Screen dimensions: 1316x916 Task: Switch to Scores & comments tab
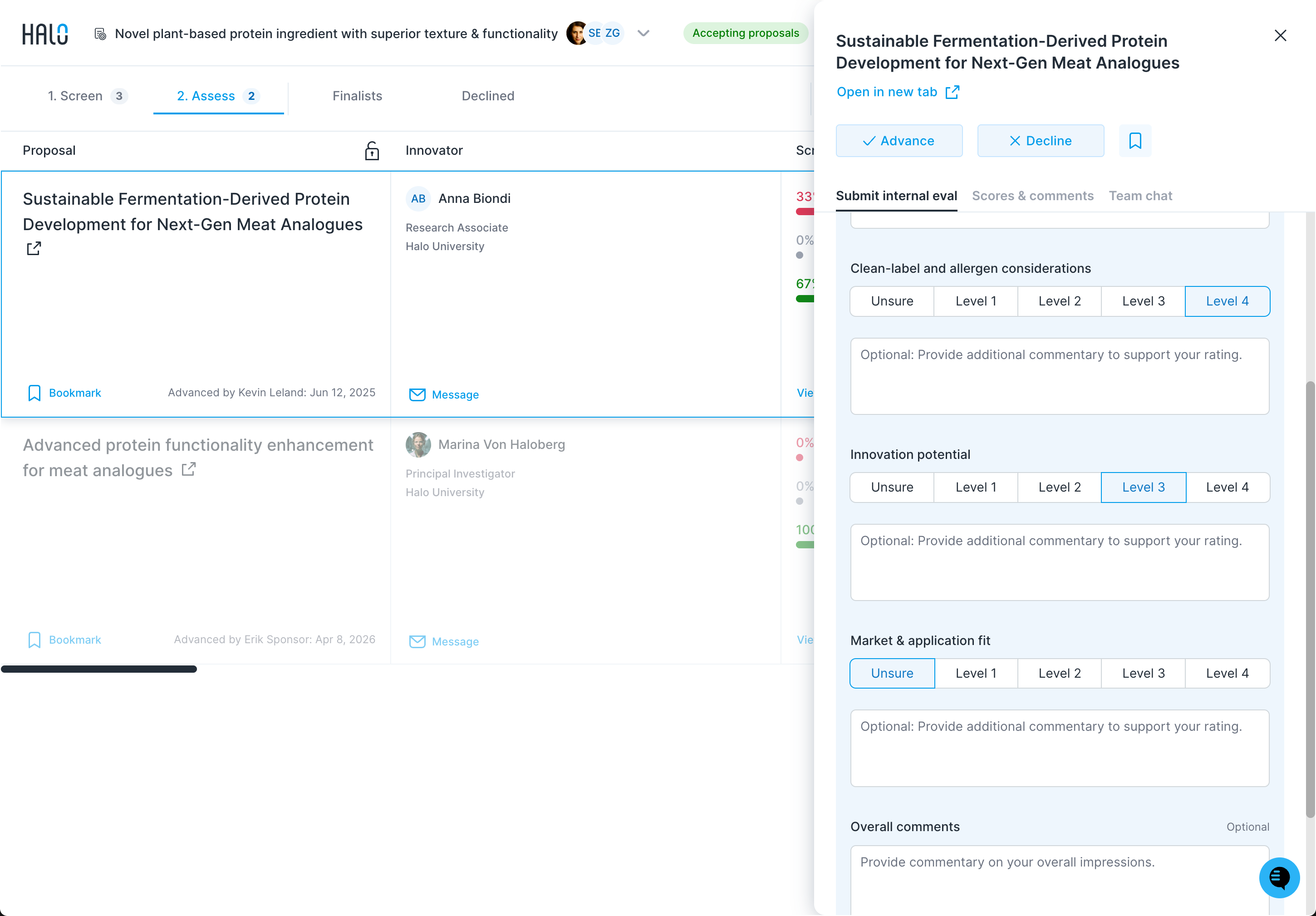click(x=1032, y=196)
